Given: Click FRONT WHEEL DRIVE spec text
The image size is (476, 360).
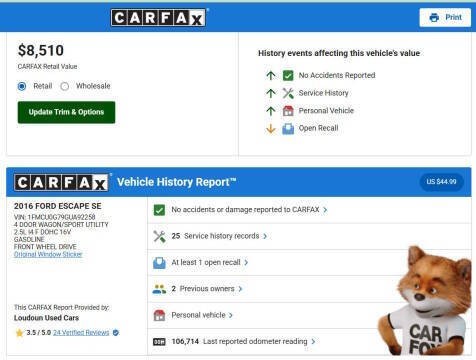Looking at the screenshot, I should (x=45, y=247).
